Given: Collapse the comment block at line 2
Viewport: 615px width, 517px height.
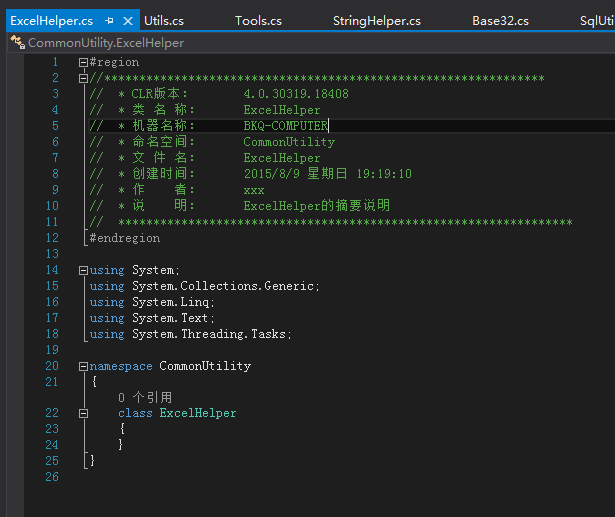Looking at the screenshot, I should [x=83, y=78].
